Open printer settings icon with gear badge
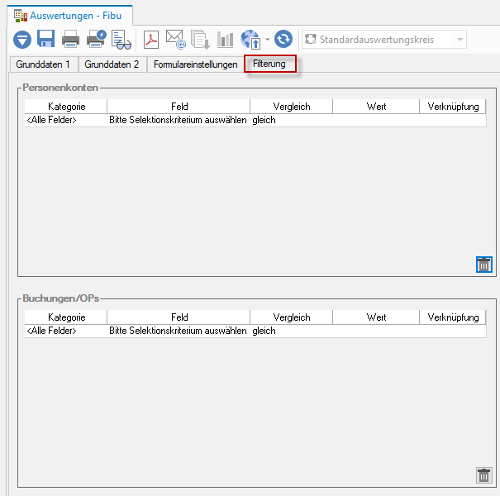500x496 pixels. click(x=96, y=39)
